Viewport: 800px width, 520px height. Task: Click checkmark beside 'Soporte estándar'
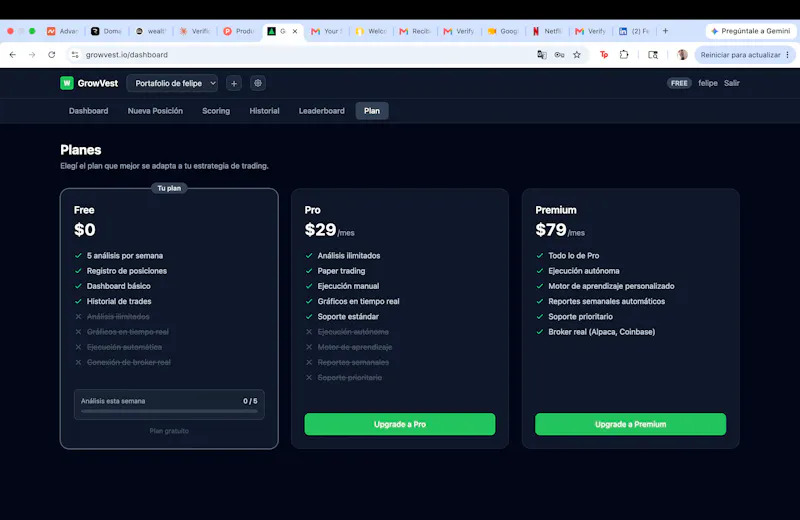tap(309, 316)
